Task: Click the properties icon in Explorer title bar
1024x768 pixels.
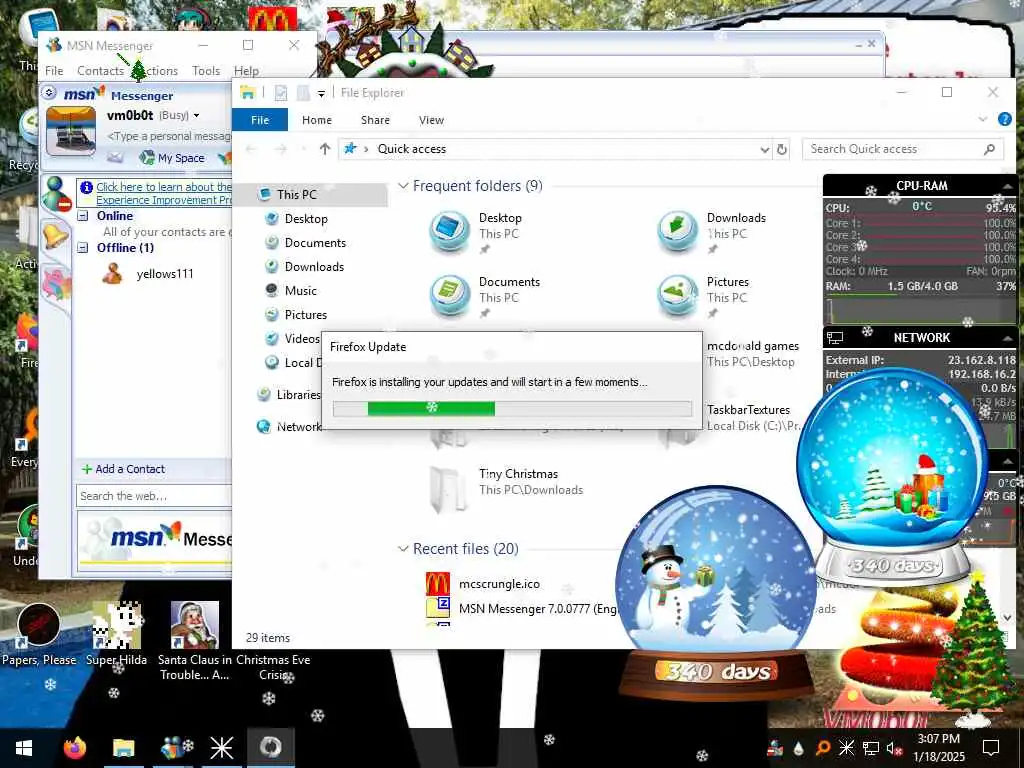Action: click(x=281, y=93)
